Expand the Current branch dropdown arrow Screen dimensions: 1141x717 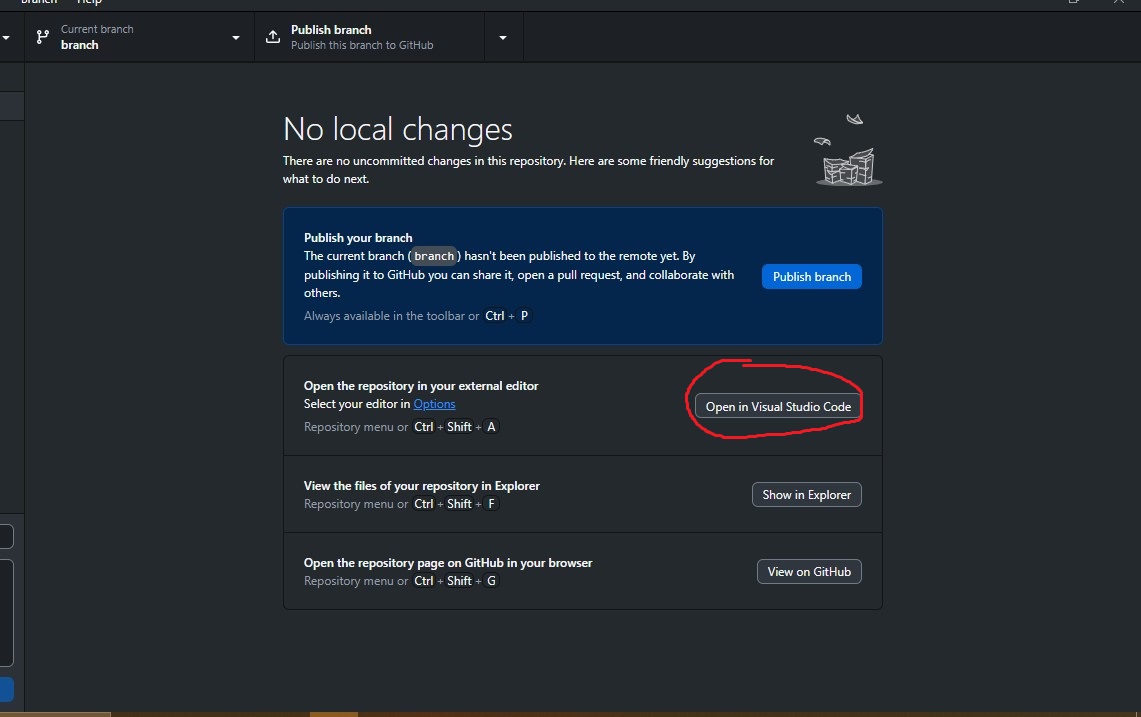coord(236,38)
